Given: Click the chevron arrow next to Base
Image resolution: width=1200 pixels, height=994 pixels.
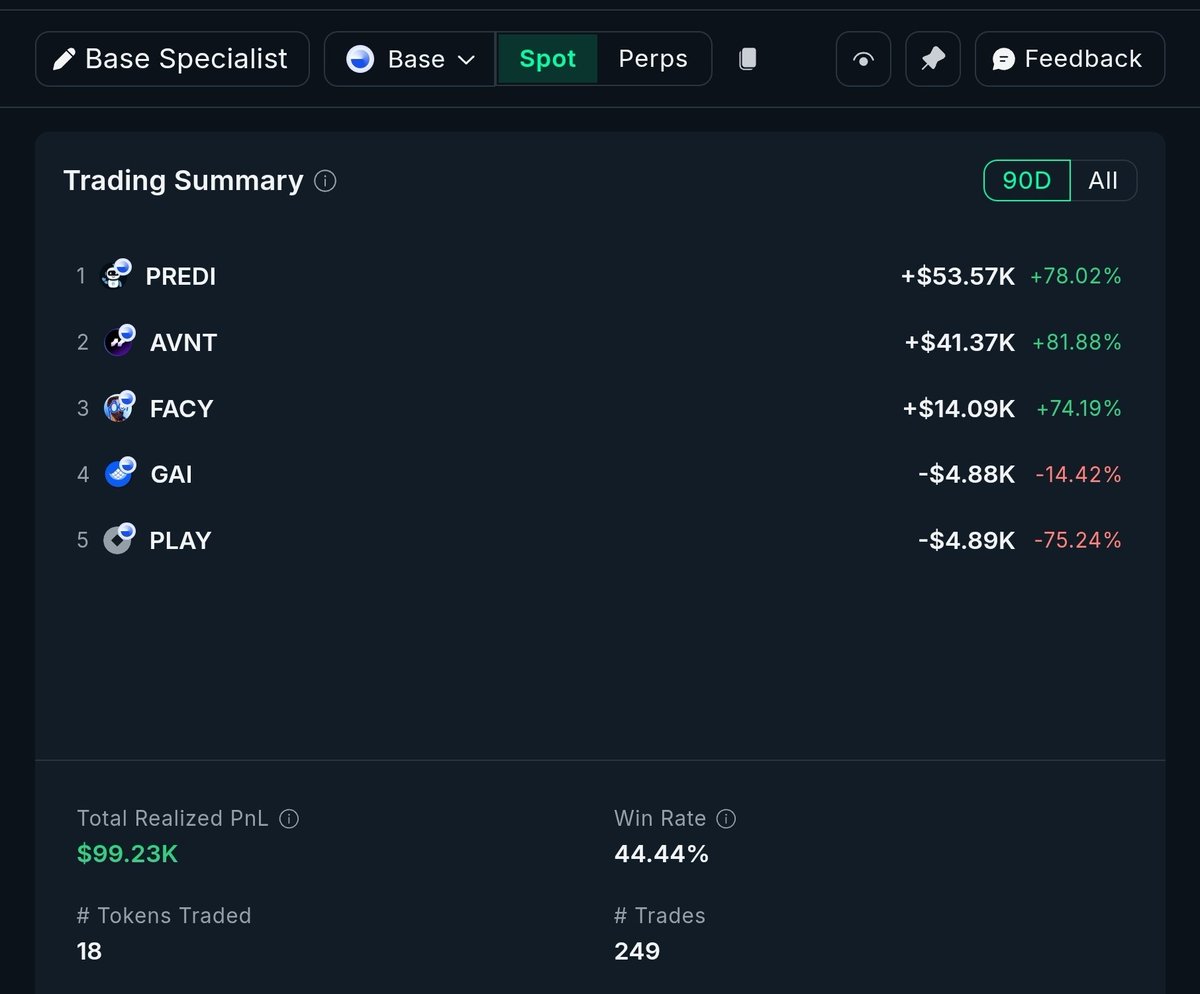Looking at the screenshot, I should [x=466, y=60].
